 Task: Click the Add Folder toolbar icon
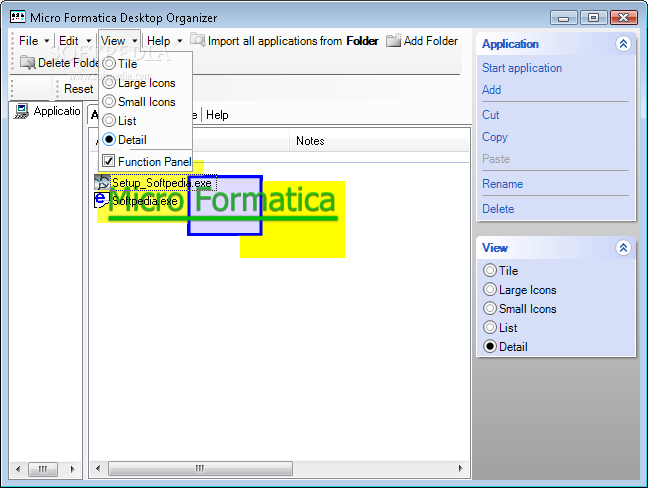tap(393, 40)
